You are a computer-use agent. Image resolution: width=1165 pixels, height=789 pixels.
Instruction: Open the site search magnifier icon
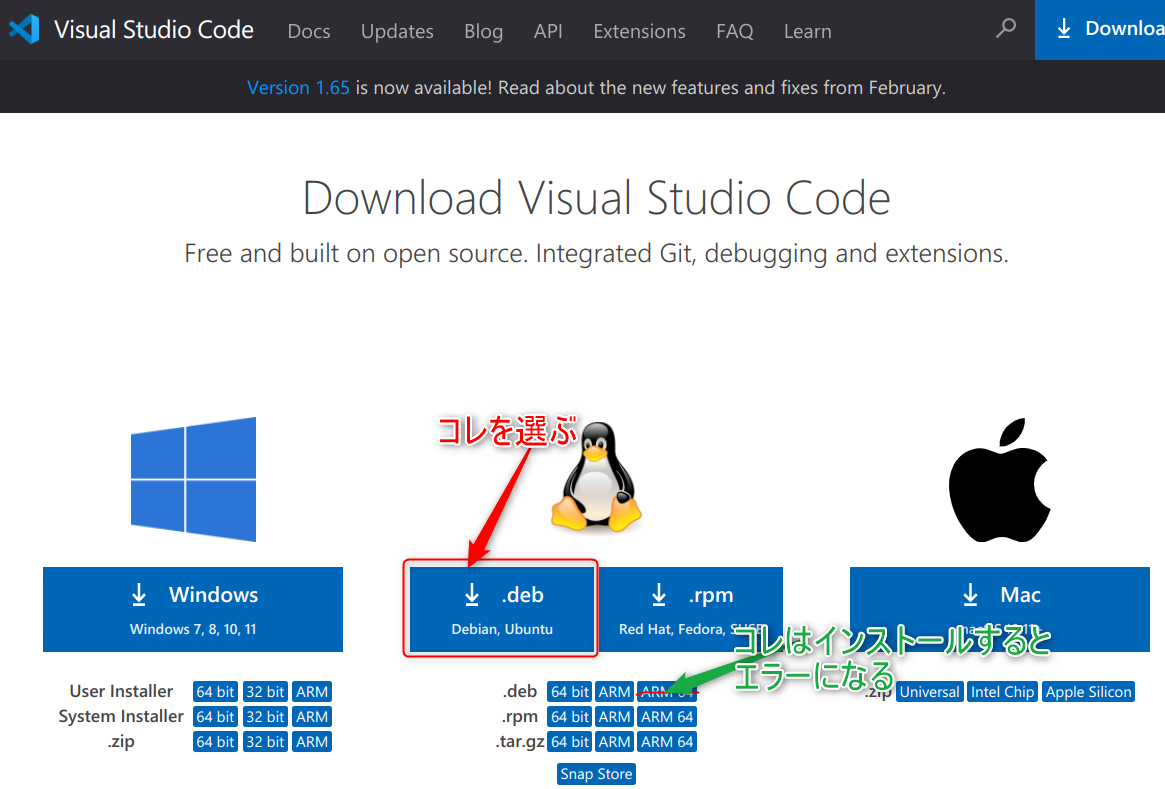point(1006,28)
